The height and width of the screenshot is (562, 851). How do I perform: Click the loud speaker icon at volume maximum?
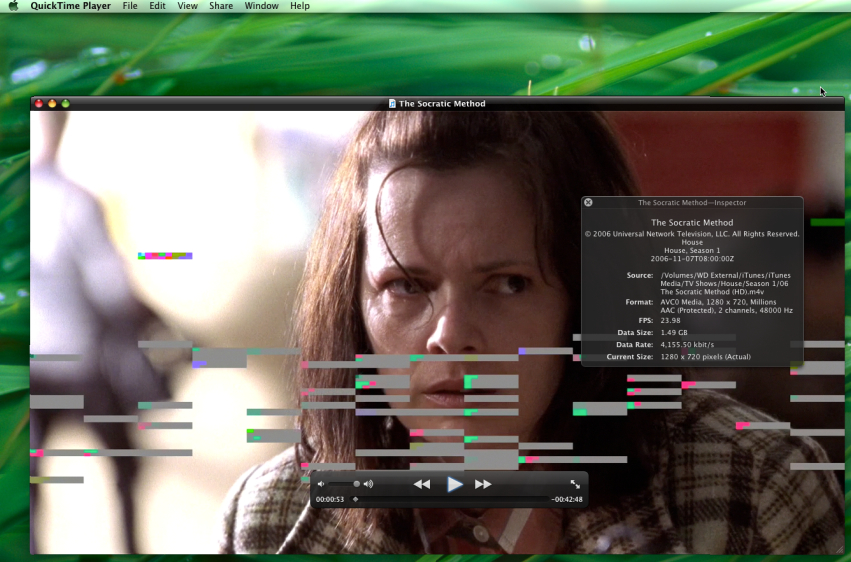tap(369, 484)
